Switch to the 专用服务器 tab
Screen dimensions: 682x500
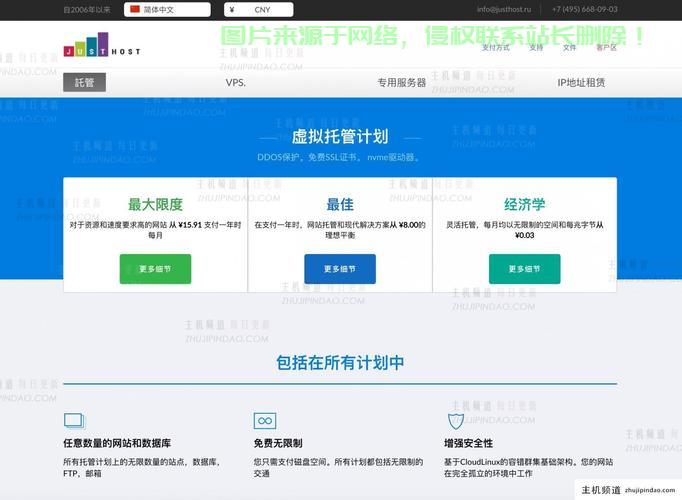pyautogui.click(x=401, y=82)
